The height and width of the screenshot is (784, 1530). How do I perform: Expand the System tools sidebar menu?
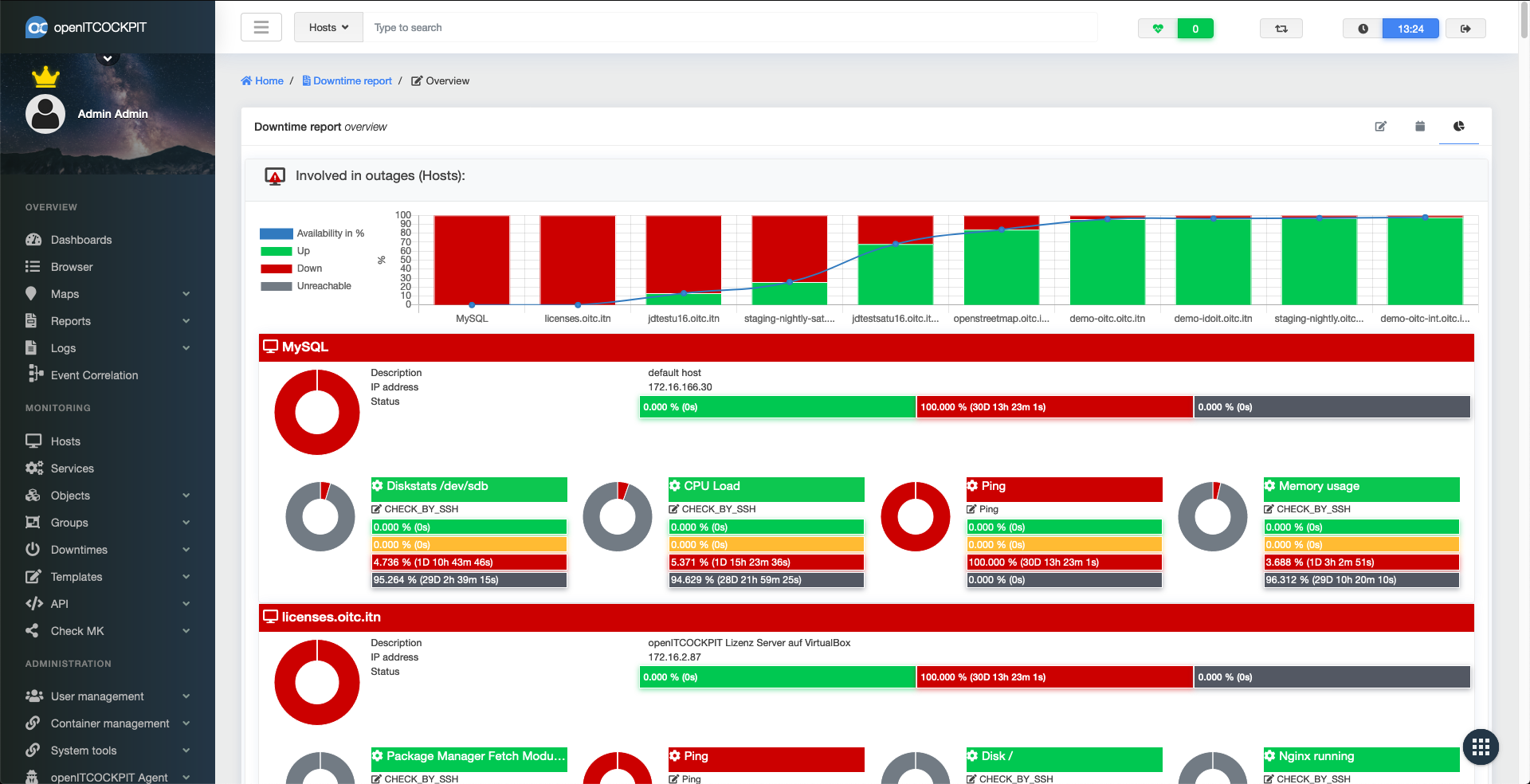click(108, 751)
